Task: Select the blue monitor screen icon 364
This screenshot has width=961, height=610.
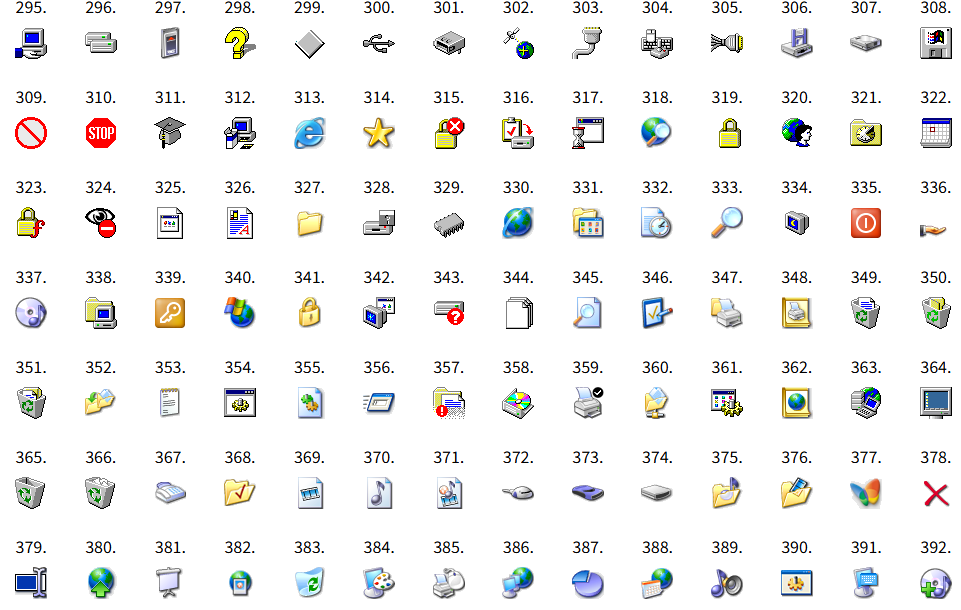Action: click(936, 403)
